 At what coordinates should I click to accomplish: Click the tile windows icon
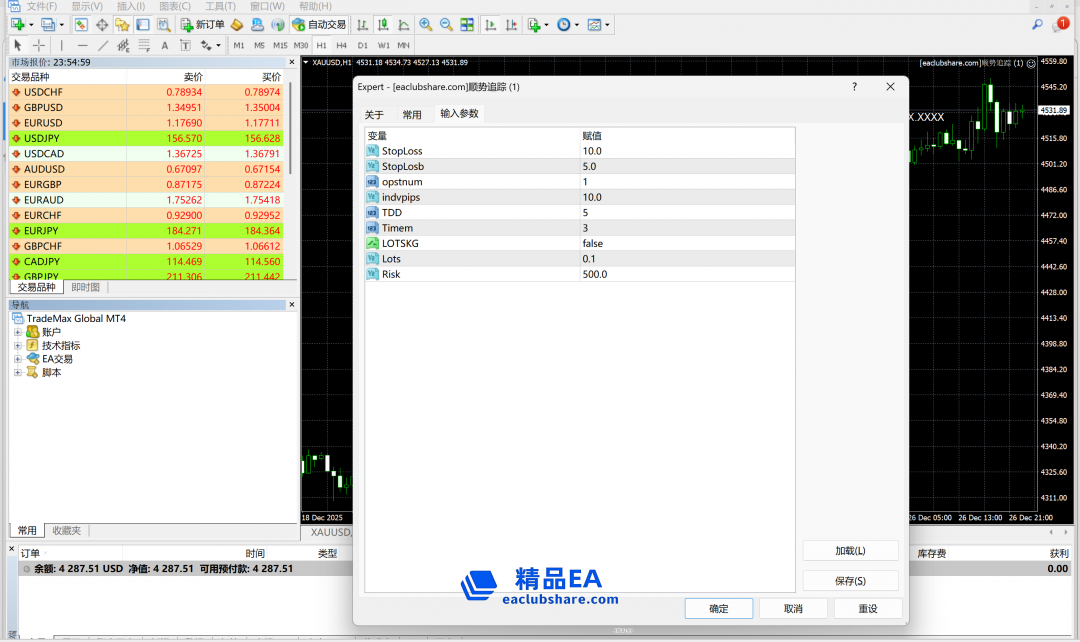tap(467, 24)
